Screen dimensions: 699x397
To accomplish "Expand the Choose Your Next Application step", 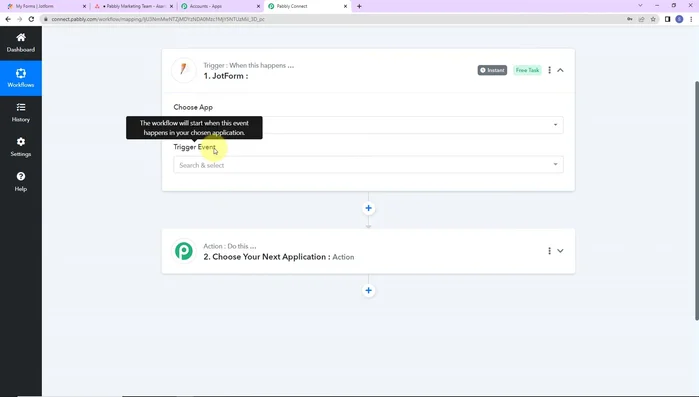I will click(x=560, y=251).
